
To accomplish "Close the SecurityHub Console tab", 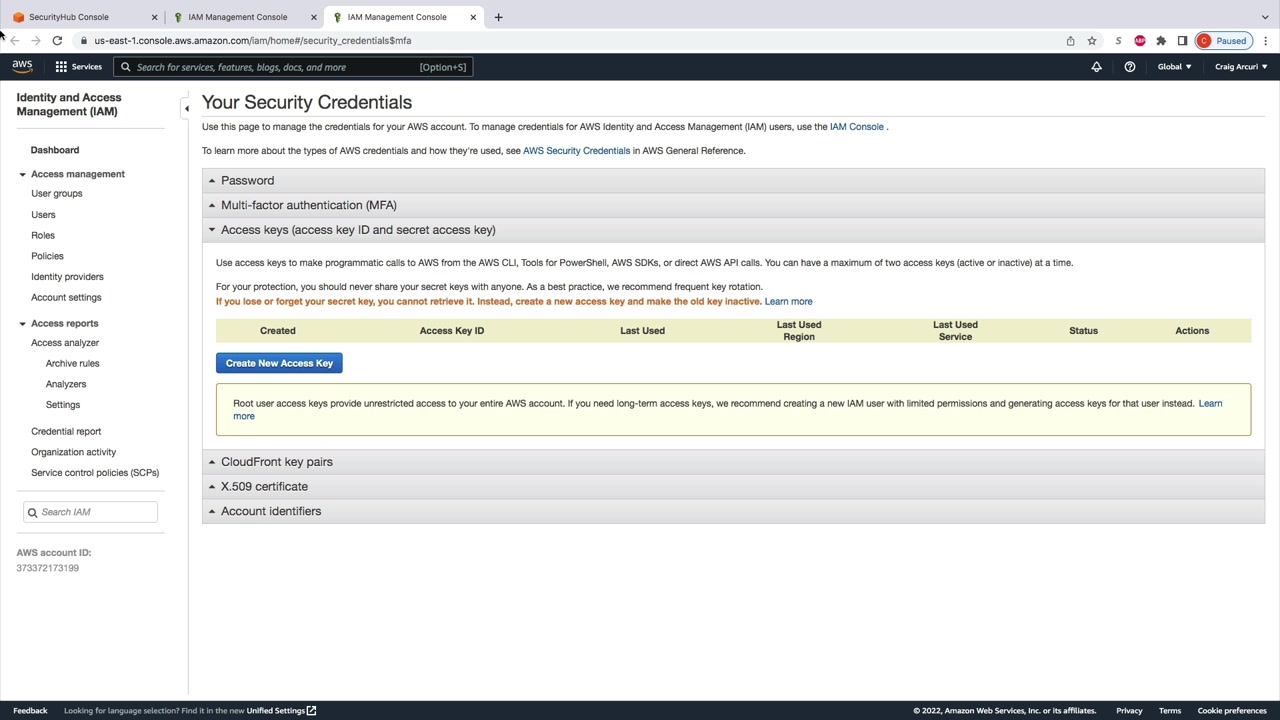I will click(x=154, y=17).
